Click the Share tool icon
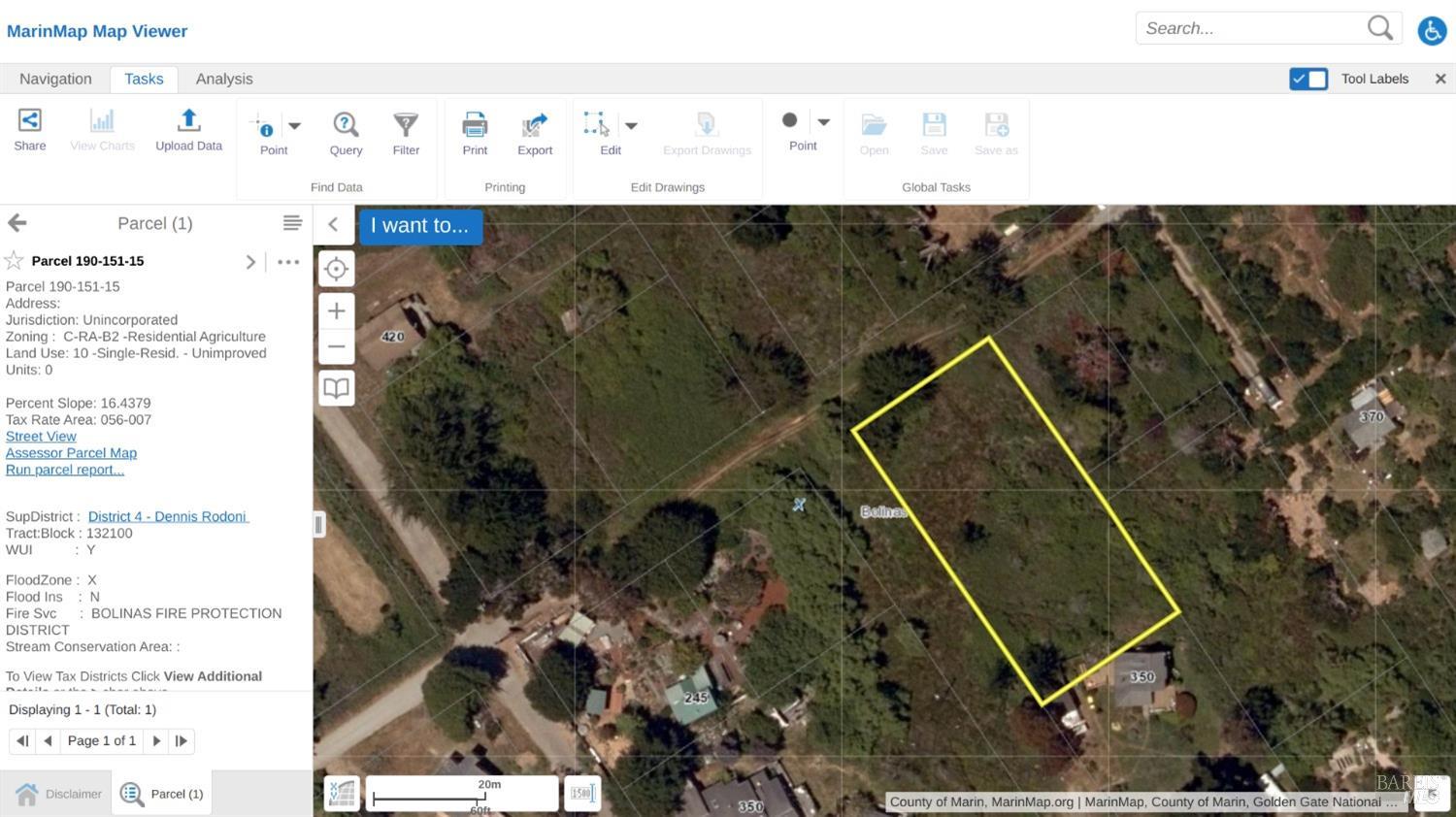This screenshot has height=817, width=1456. tap(29, 121)
